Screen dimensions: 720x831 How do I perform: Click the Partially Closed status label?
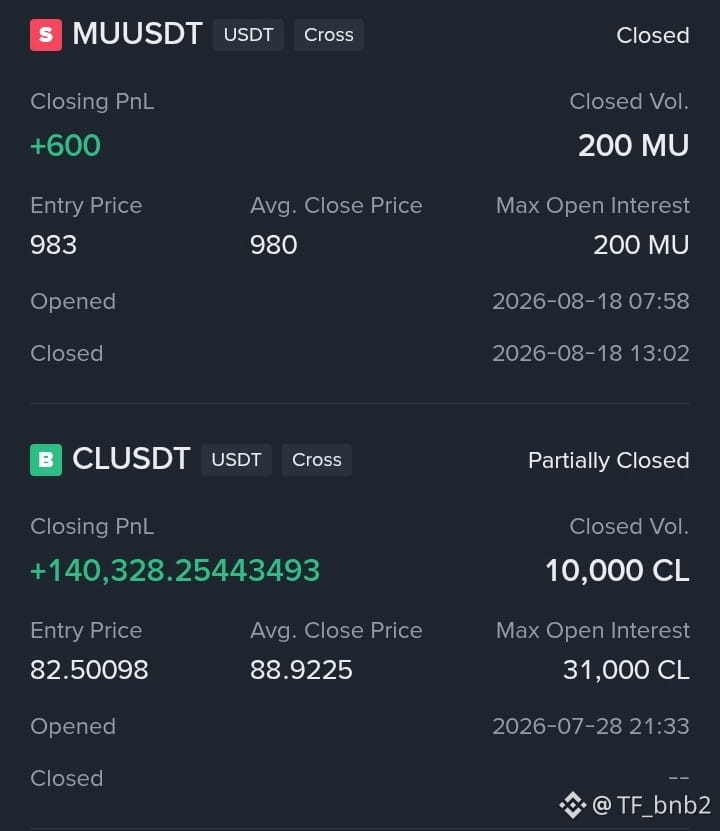click(609, 461)
